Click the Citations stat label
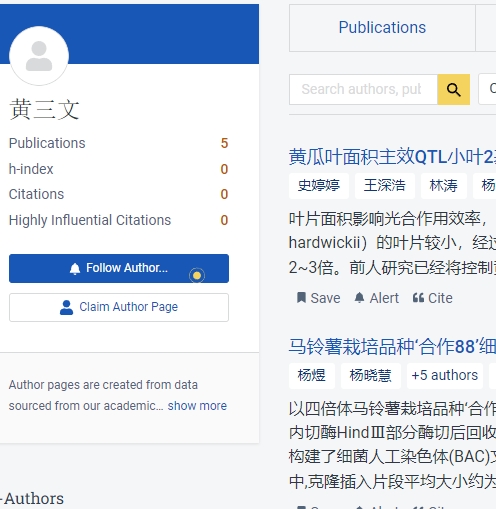This screenshot has height=509, width=496. [x=36, y=194]
